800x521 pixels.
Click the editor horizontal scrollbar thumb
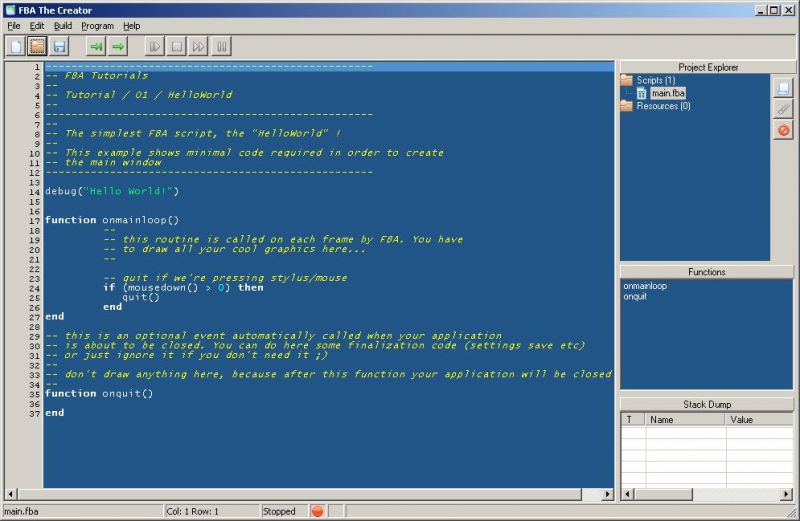(x=299, y=494)
